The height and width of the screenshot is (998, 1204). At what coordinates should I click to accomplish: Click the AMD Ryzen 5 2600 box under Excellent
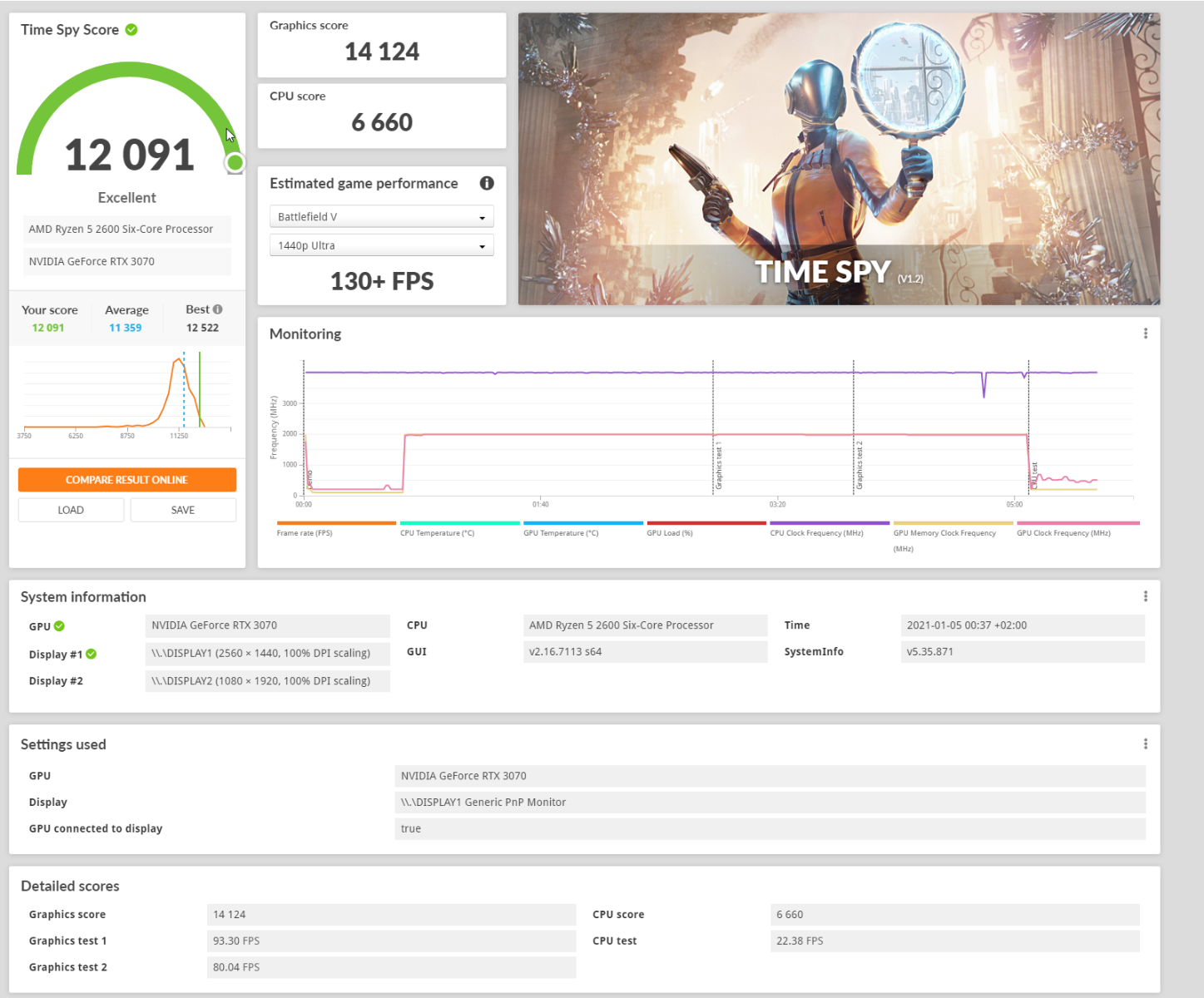(x=127, y=229)
